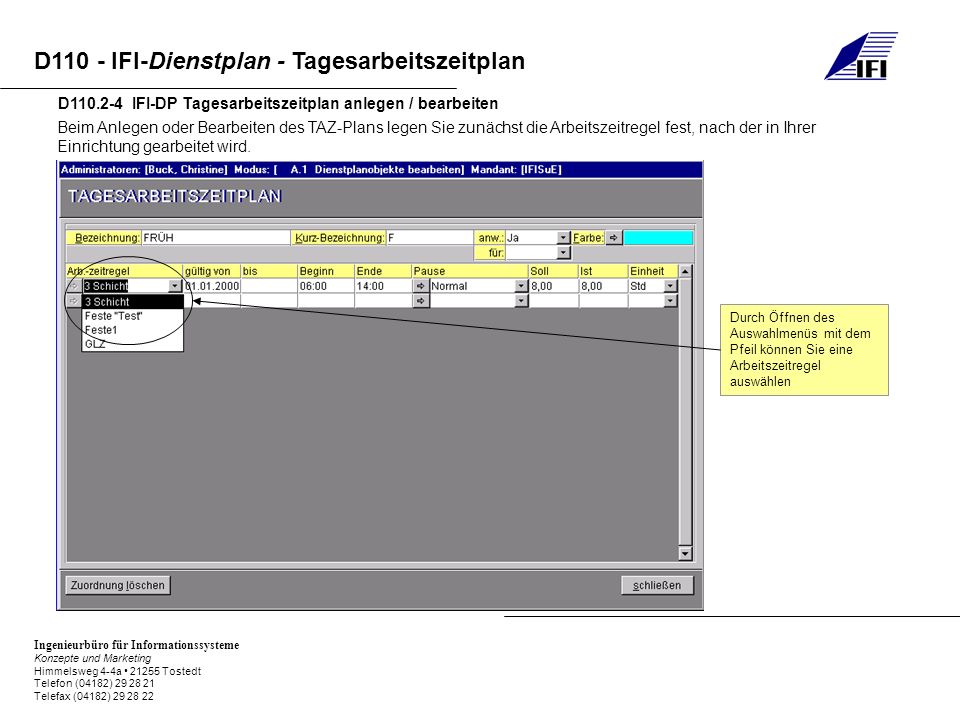960x720 pixels.
Task: Click the empty bis cell in the first row
Action: [269, 286]
